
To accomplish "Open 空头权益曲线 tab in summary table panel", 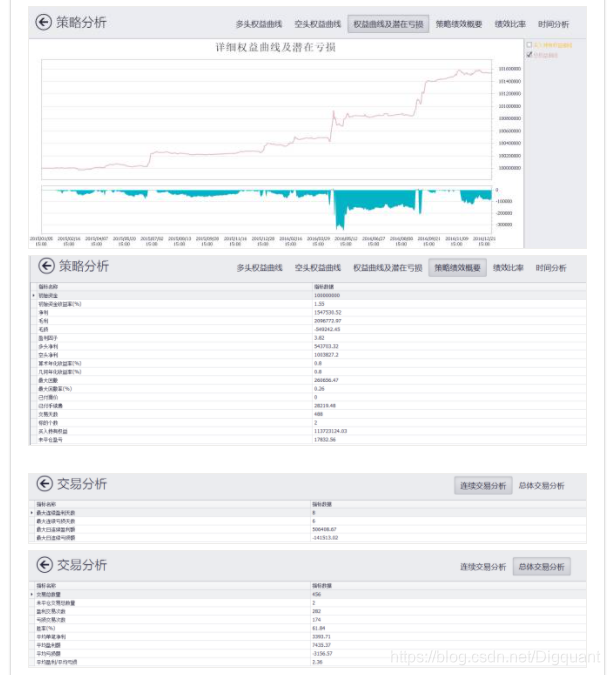I will tap(318, 268).
